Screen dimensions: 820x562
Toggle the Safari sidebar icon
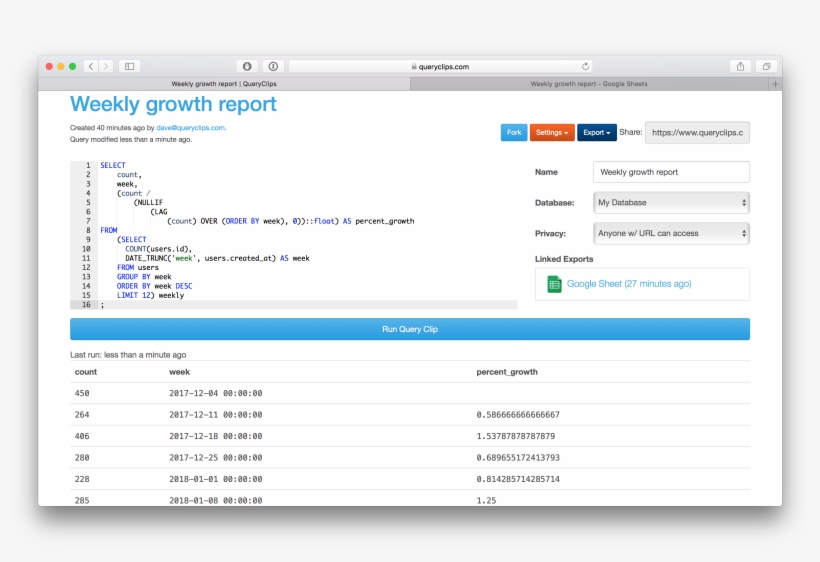pos(130,66)
